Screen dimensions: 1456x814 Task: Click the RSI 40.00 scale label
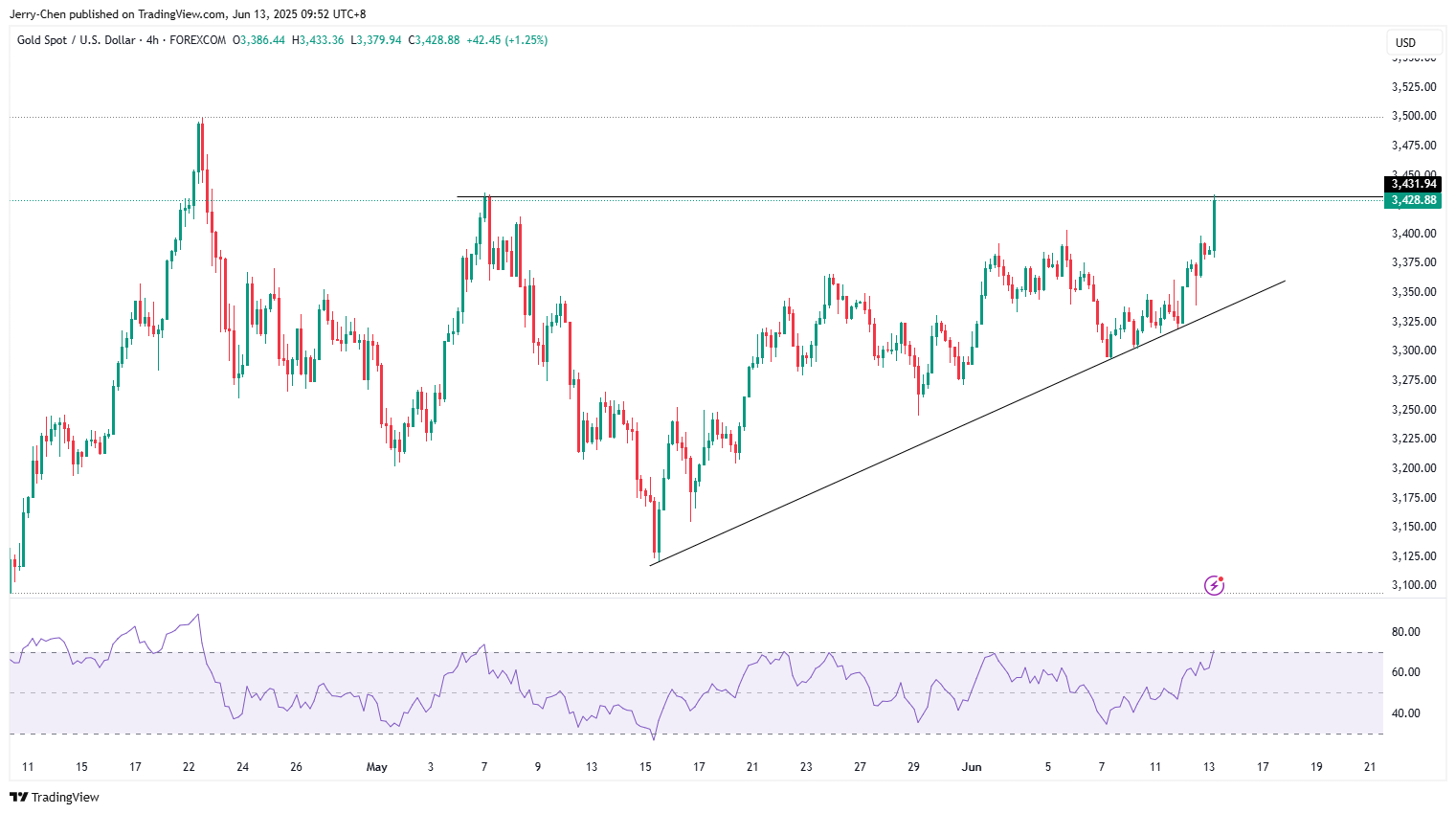tap(1405, 713)
